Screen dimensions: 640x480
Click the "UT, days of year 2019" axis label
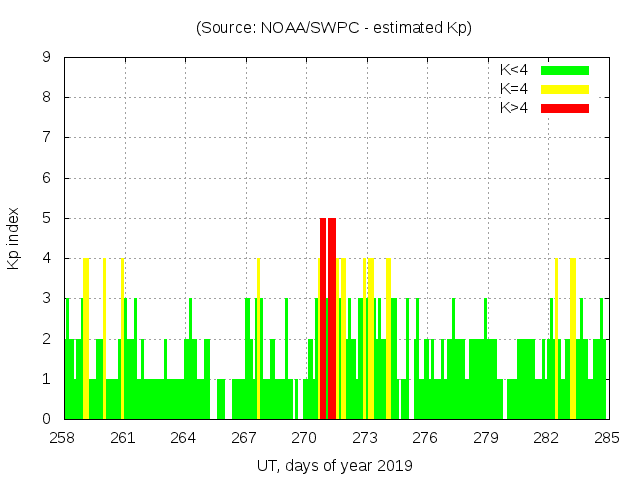(x=333, y=465)
